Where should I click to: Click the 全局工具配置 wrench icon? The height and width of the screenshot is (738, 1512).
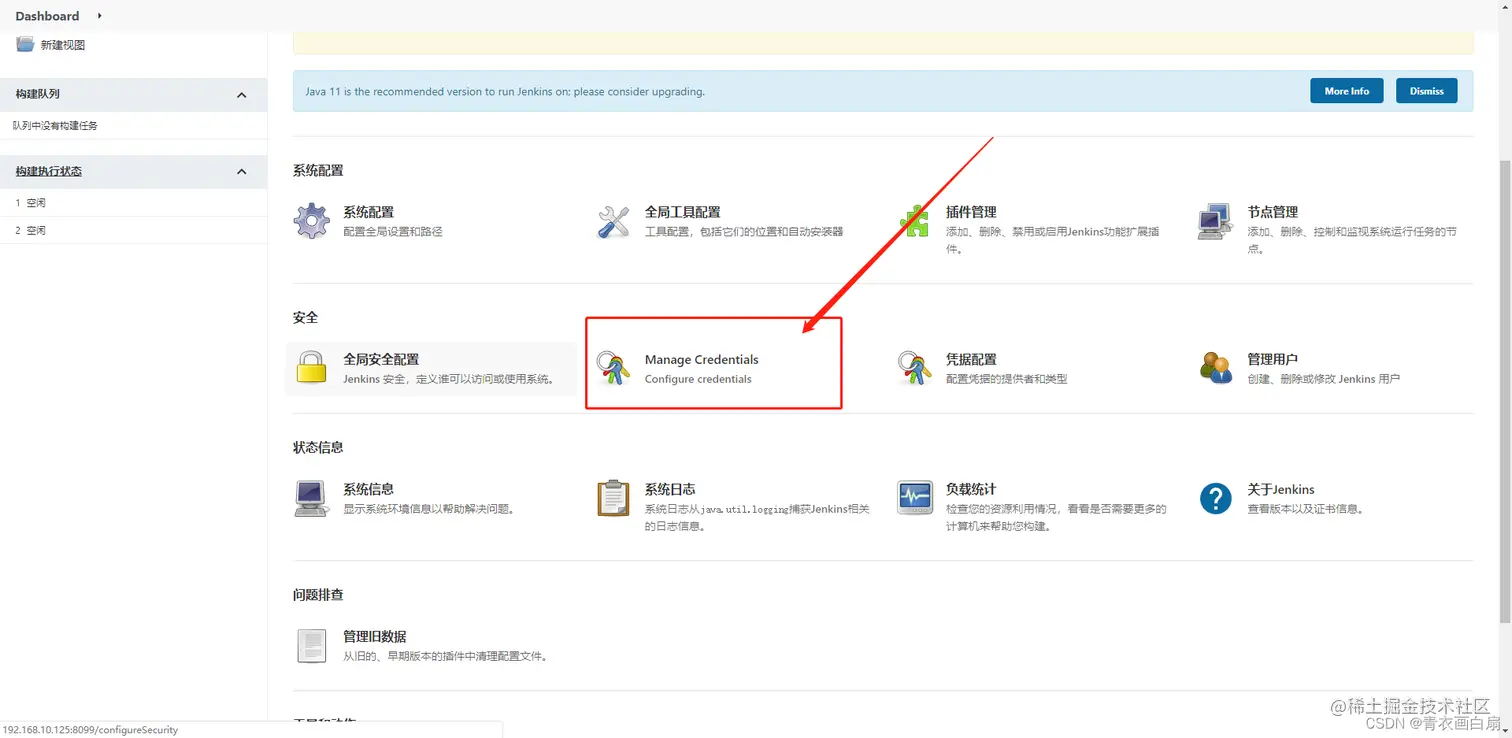(614, 221)
